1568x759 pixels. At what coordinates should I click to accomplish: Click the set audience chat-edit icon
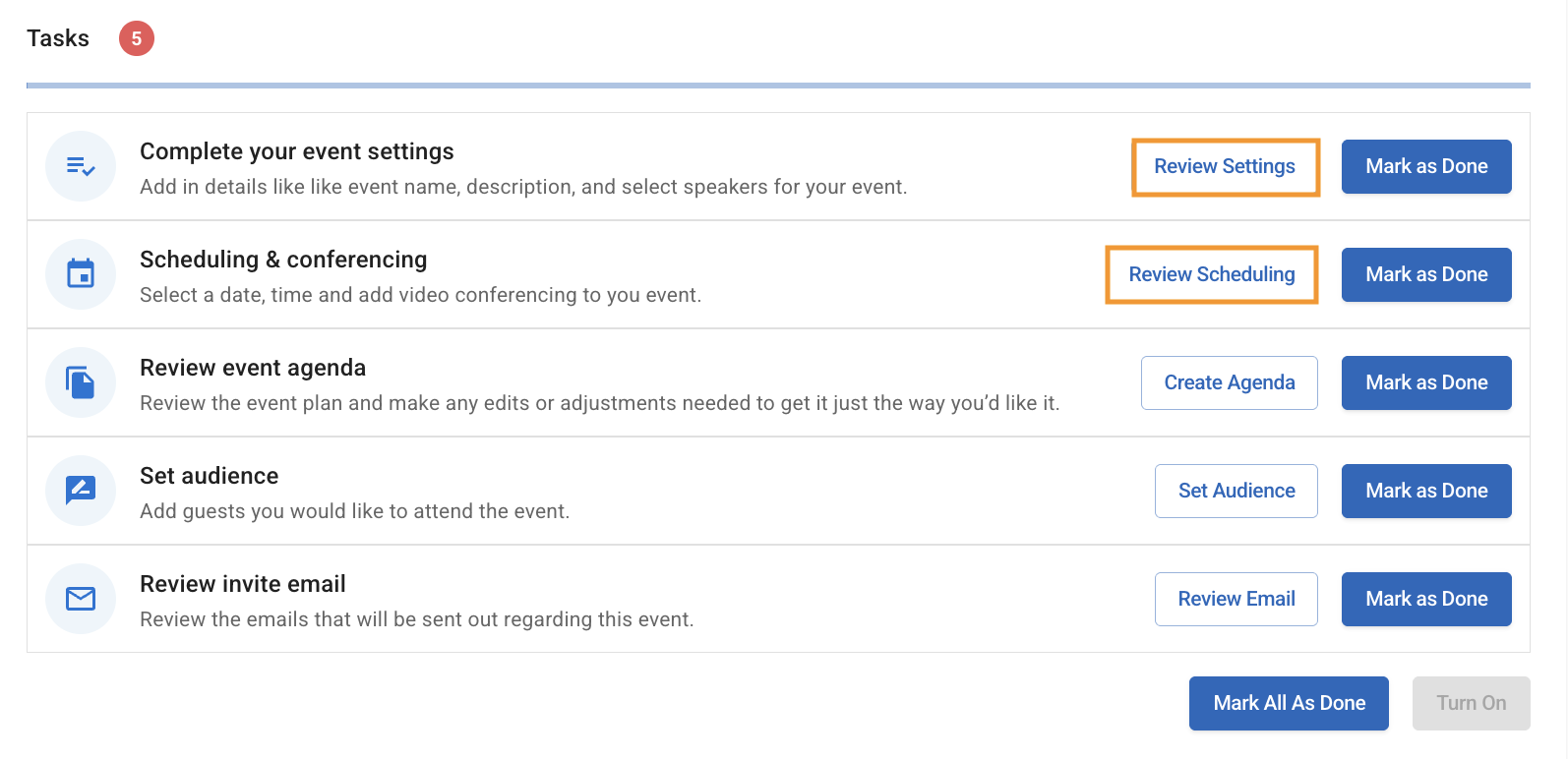point(81,490)
